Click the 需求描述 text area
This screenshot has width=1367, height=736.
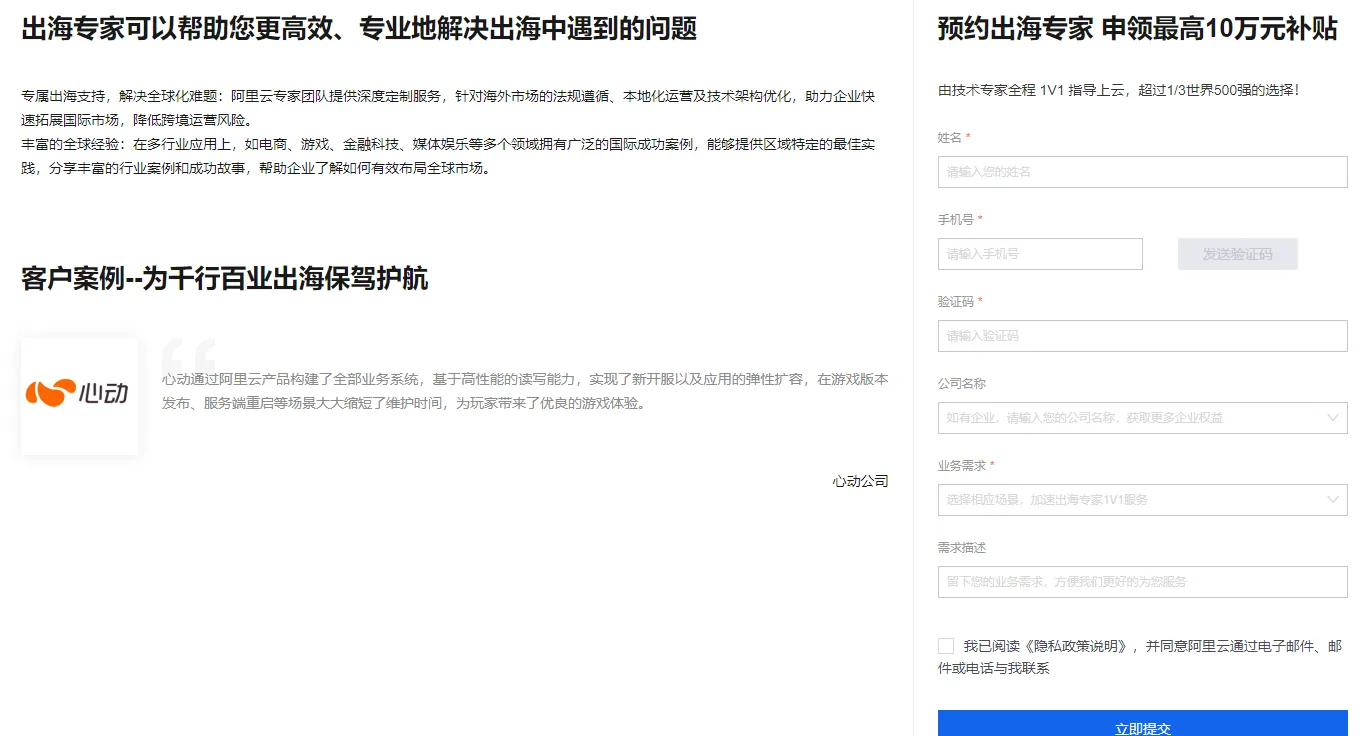coord(1141,581)
